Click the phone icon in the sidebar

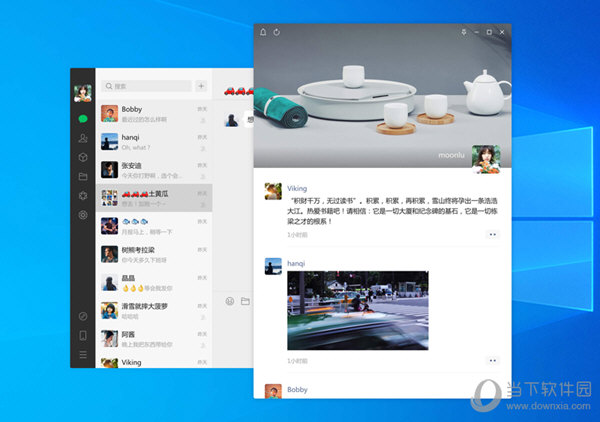[x=82, y=335]
